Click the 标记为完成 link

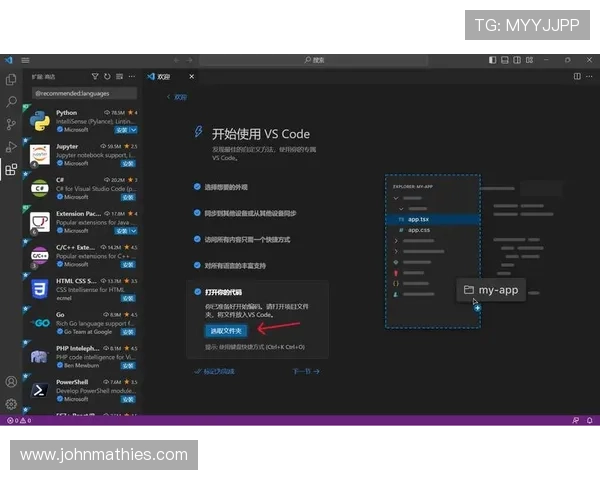coord(215,371)
